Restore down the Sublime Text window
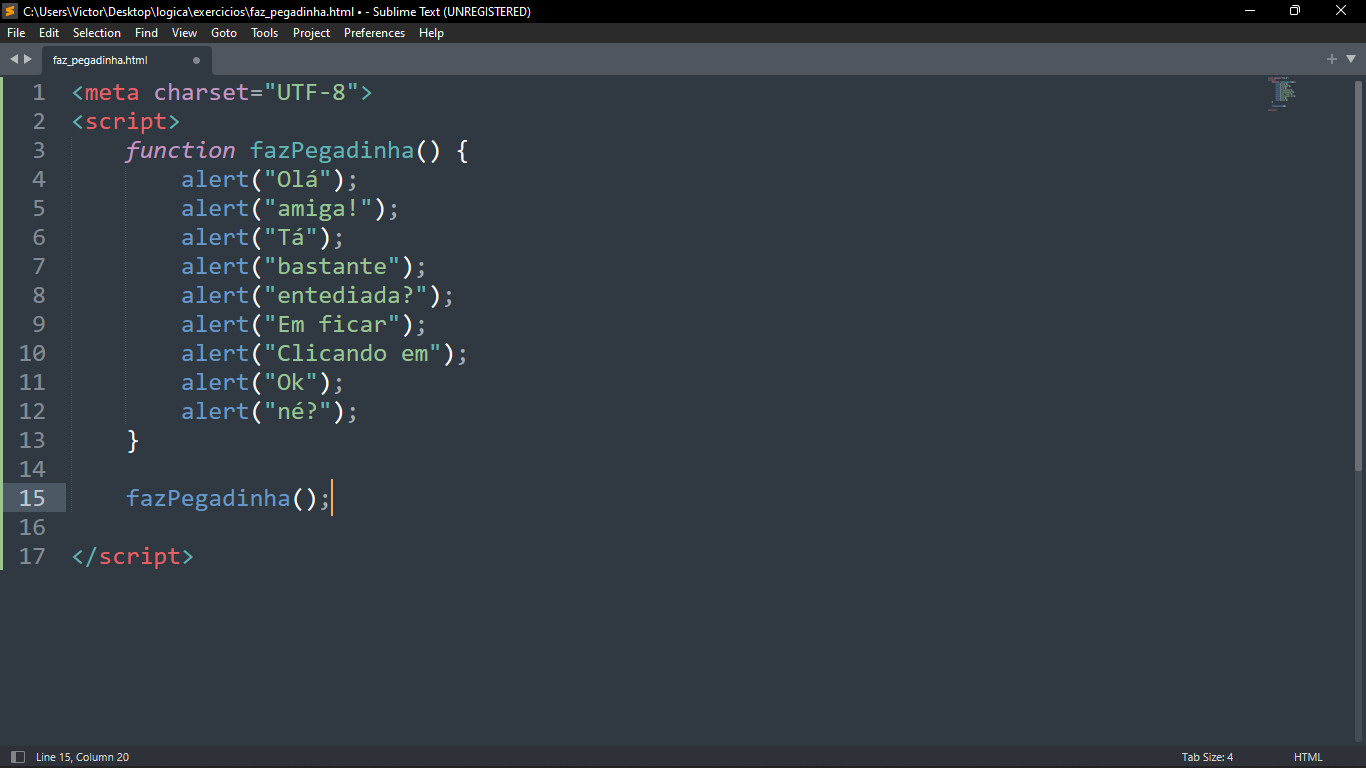Screen dimensions: 1366x768 [x=1295, y=11]
